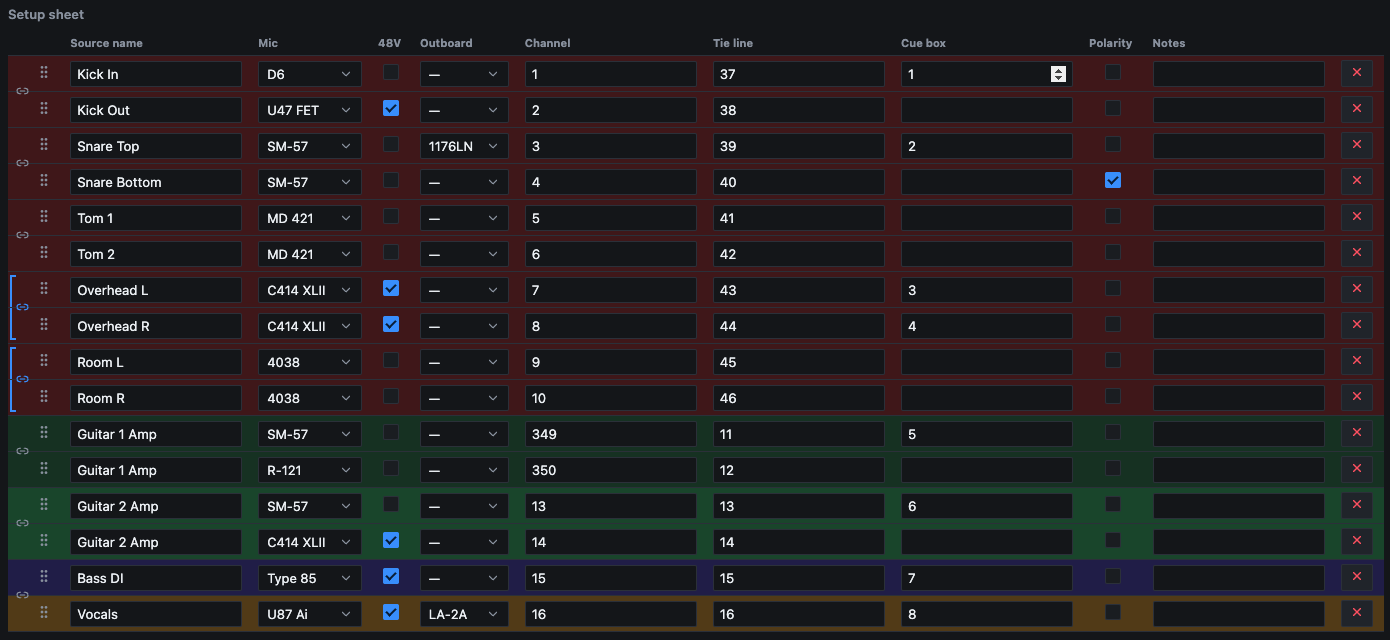Delete the Tom 1 row with its red X
This screenshot has width=1390, height=640.
[1357, 217]
